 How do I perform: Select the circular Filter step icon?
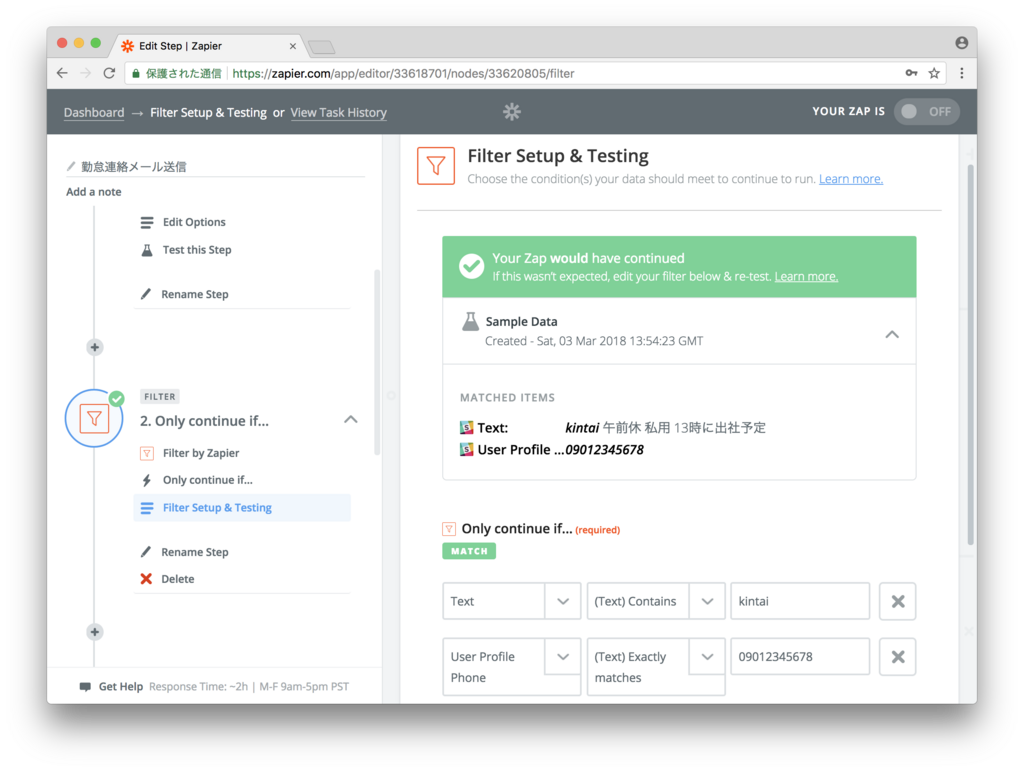[x=94, y=418]
